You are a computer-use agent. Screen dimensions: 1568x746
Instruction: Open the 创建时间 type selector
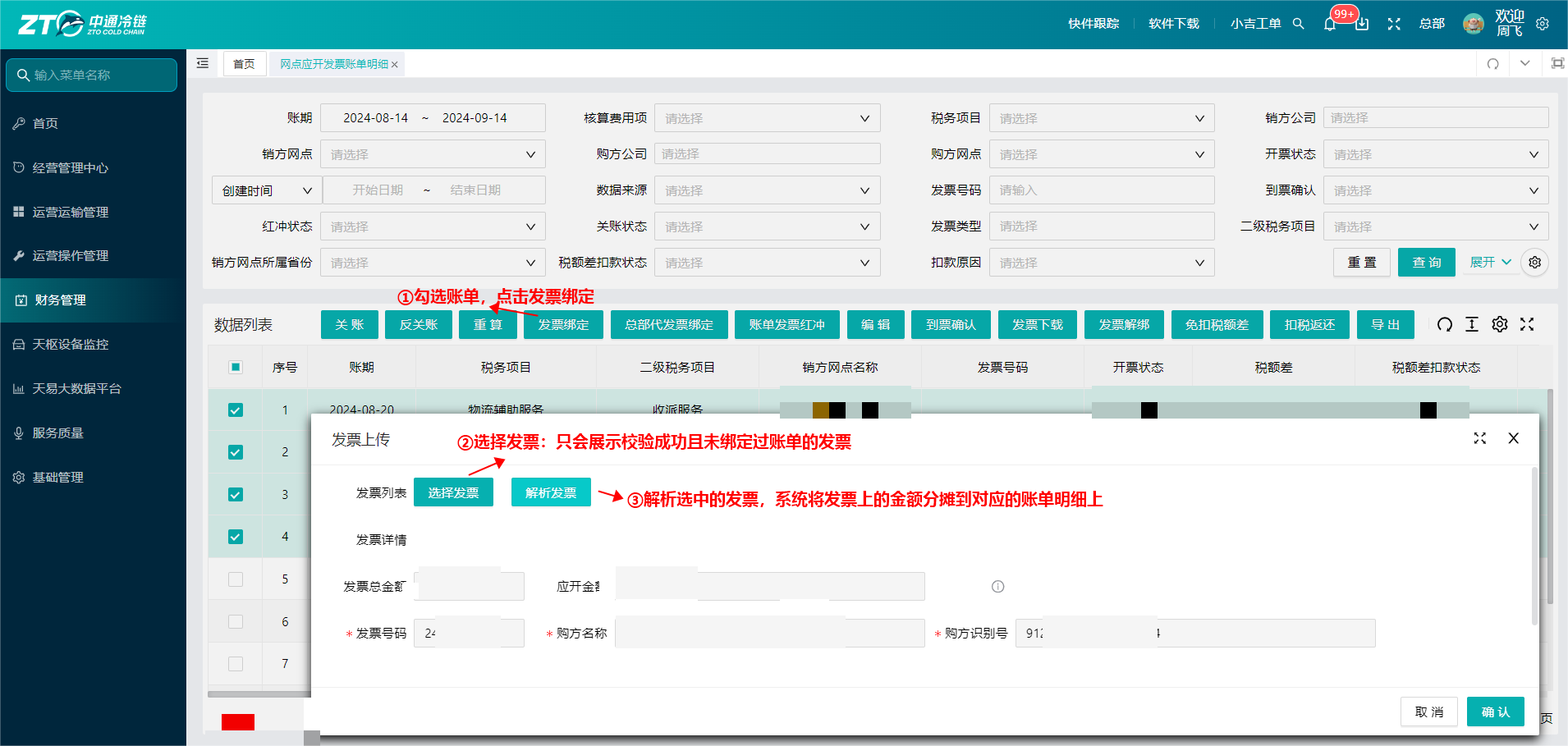[x=267, y=190]
